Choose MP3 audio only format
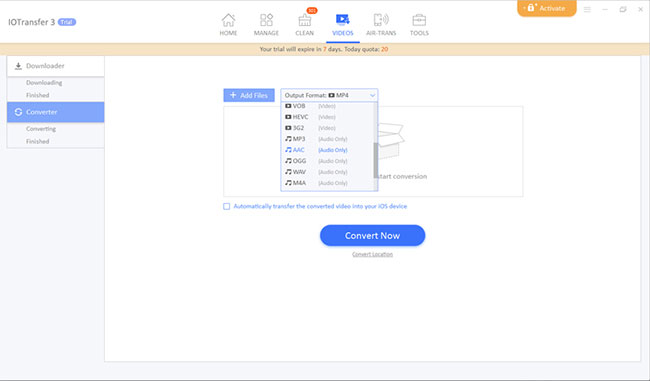The height and width of the screenshot is (381, 650). 327,139
